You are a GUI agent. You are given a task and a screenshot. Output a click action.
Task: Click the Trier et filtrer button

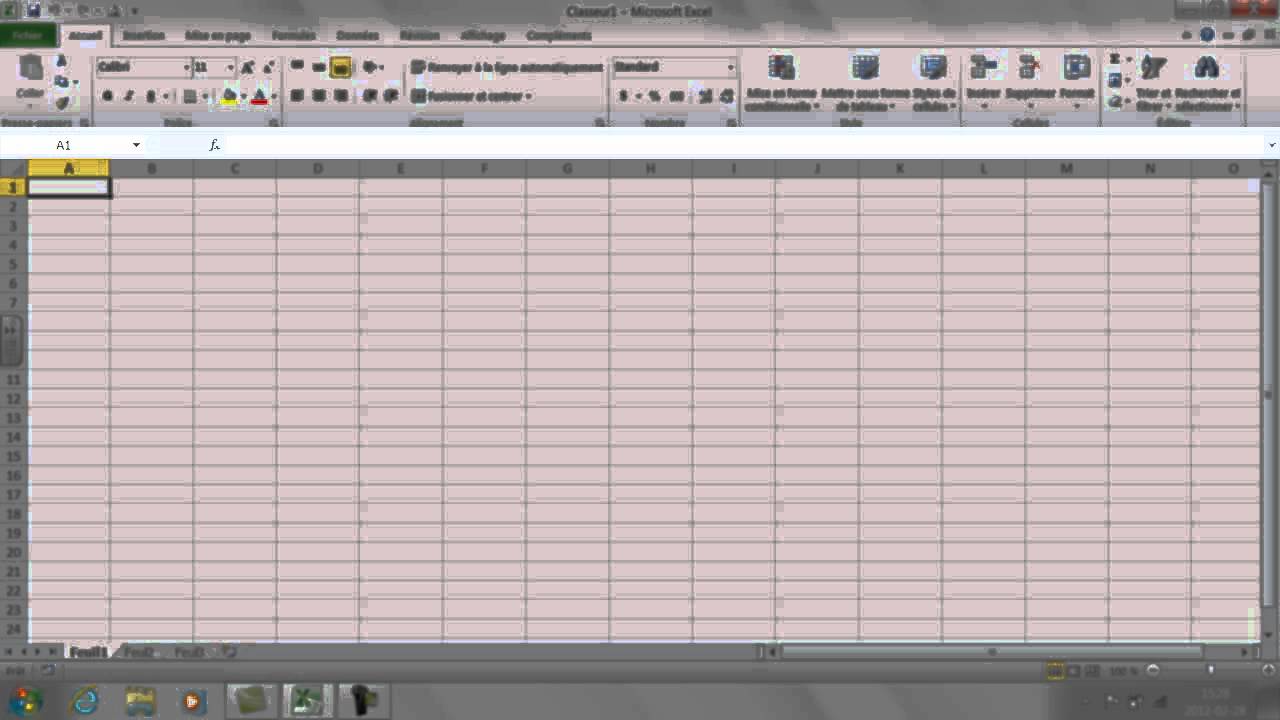(x=1153, y=82)
